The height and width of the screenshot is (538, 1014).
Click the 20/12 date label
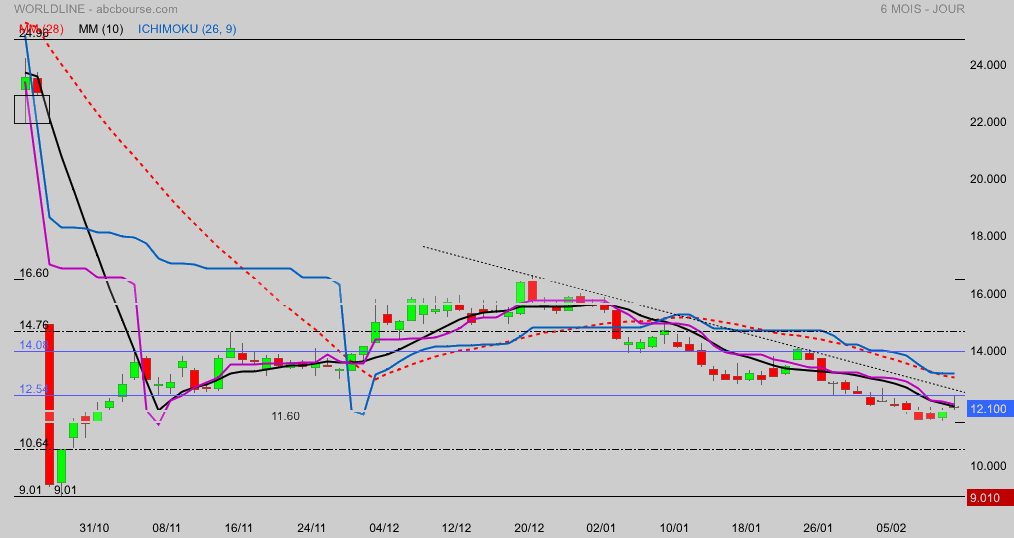[529, 528]
